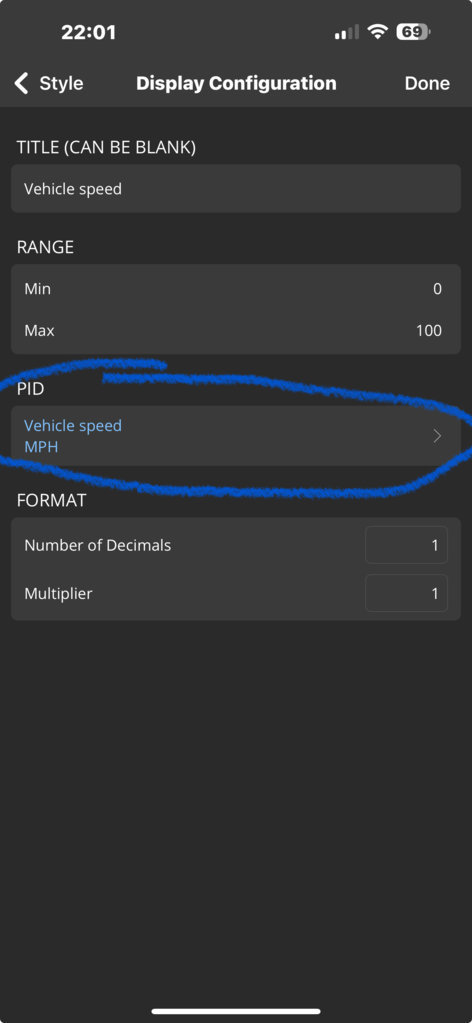Image resolution: width=472 pixels, height=1023 pixels.
Task: Tap the PID row disclosure chevron
Action: (x=437, y=436)
